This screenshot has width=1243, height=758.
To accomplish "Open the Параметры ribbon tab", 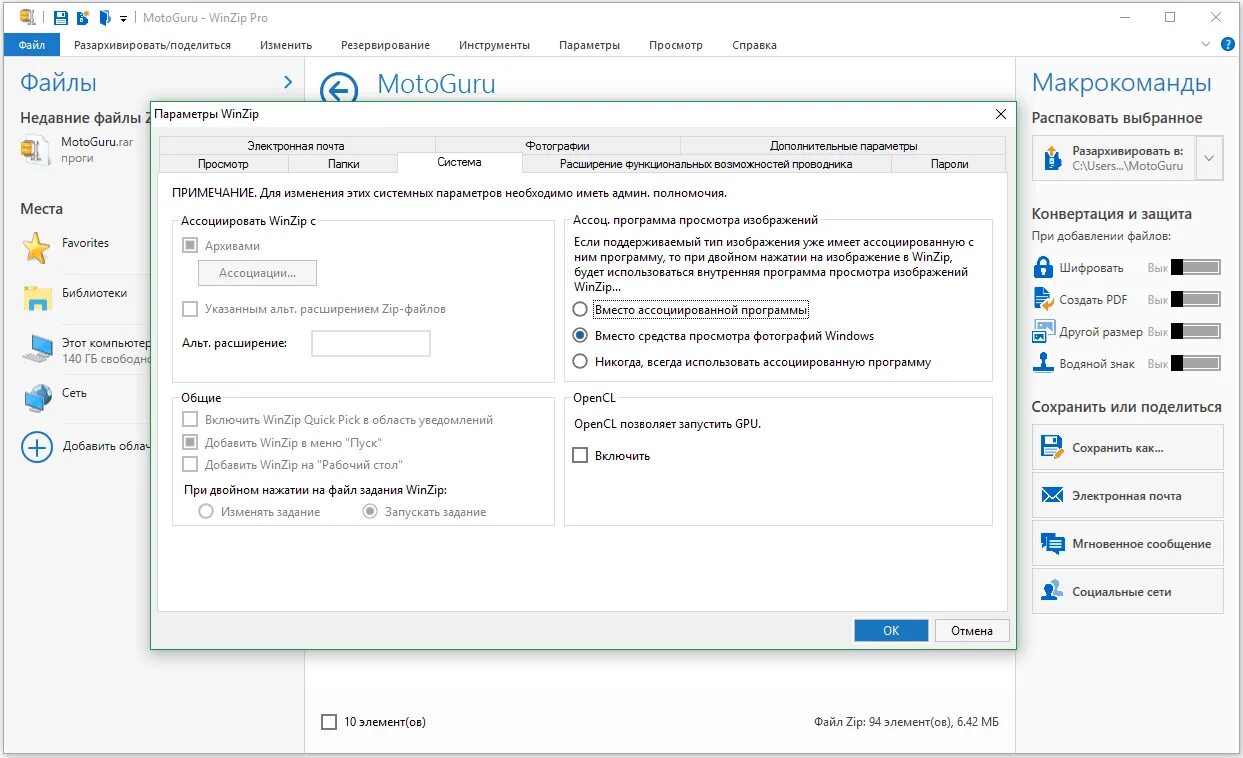I will (589, 45).
